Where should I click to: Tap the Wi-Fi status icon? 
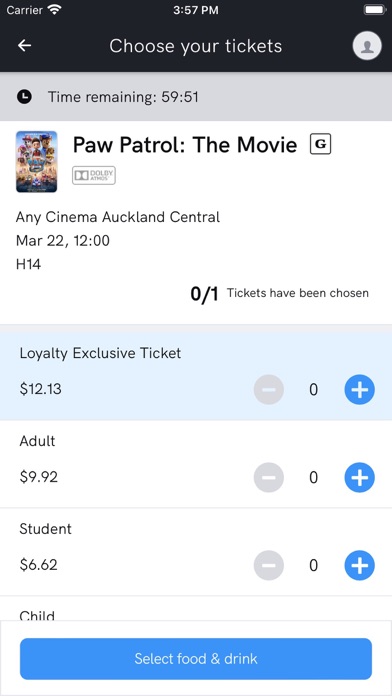pyautogui.click(x=55, y=10)
